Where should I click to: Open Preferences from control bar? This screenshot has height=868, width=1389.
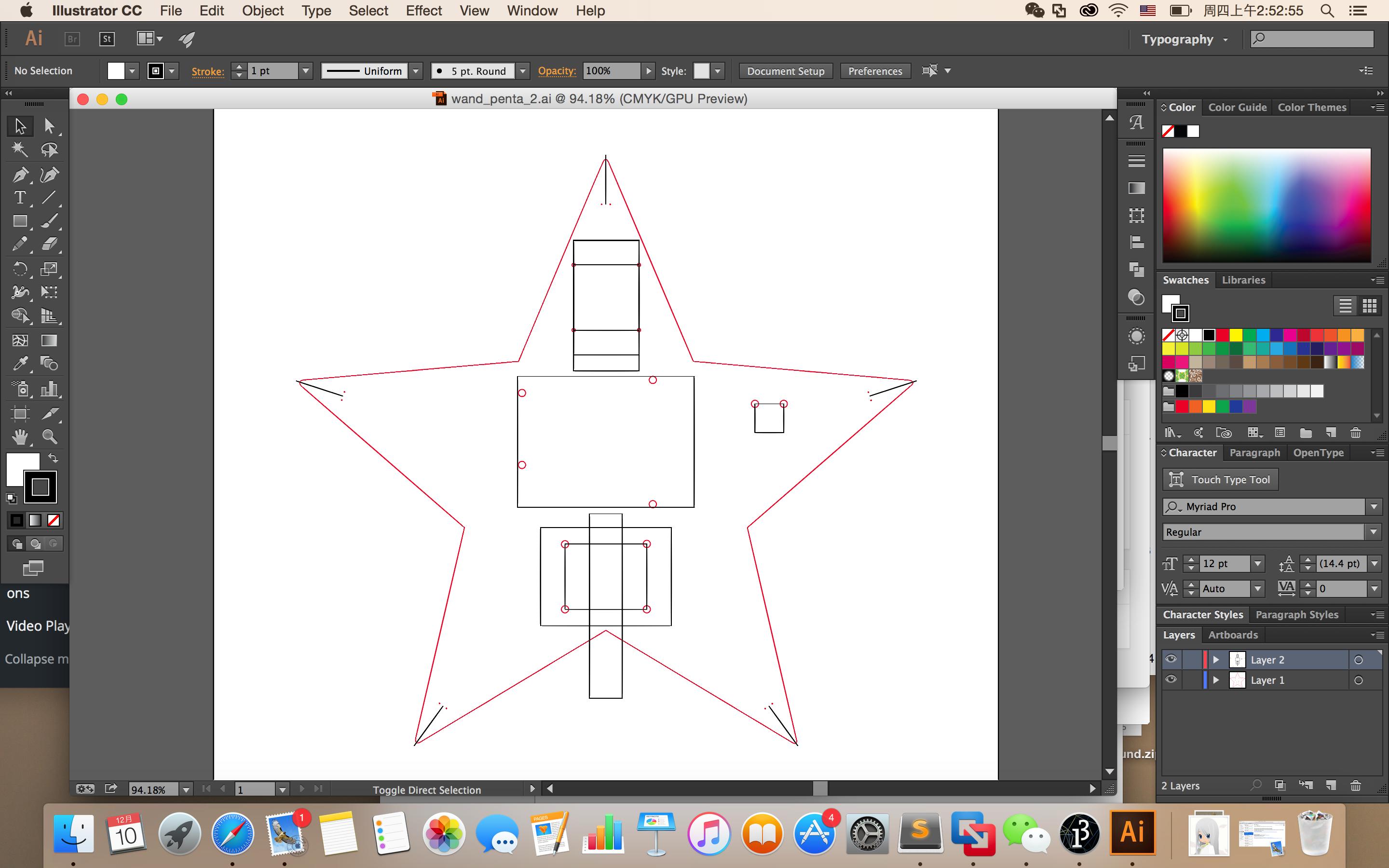coord(875,71)
